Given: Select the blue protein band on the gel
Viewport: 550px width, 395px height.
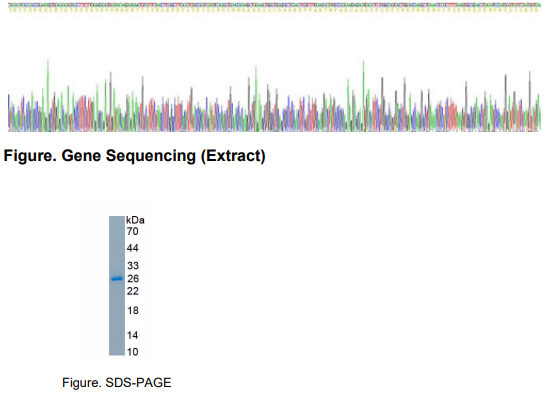Looking at the screenshot, I should [x=117, y=279].
